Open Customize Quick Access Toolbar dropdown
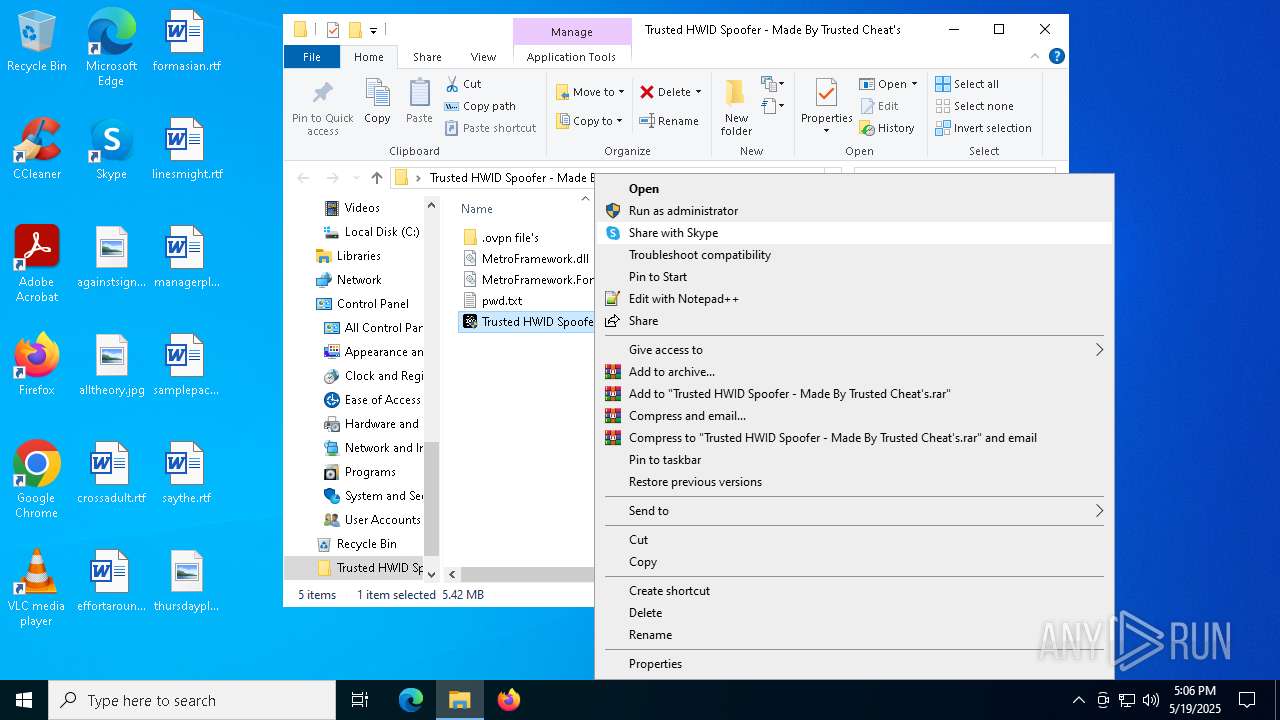This screenshot has height=720, width=1280. (x=374, y=30)
